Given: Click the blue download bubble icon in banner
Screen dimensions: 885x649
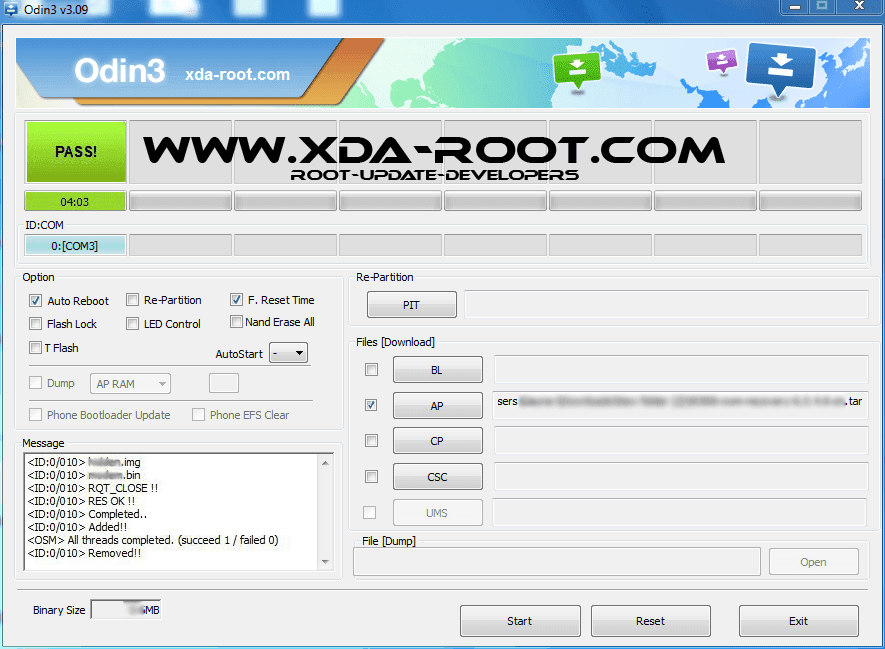Looking at the screenshot, I should click(781, 69).
